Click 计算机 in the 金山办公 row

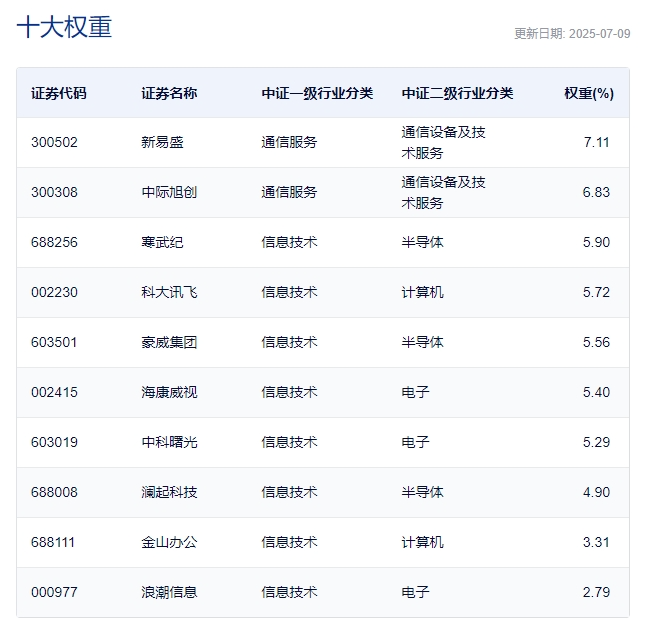[422, 542]
